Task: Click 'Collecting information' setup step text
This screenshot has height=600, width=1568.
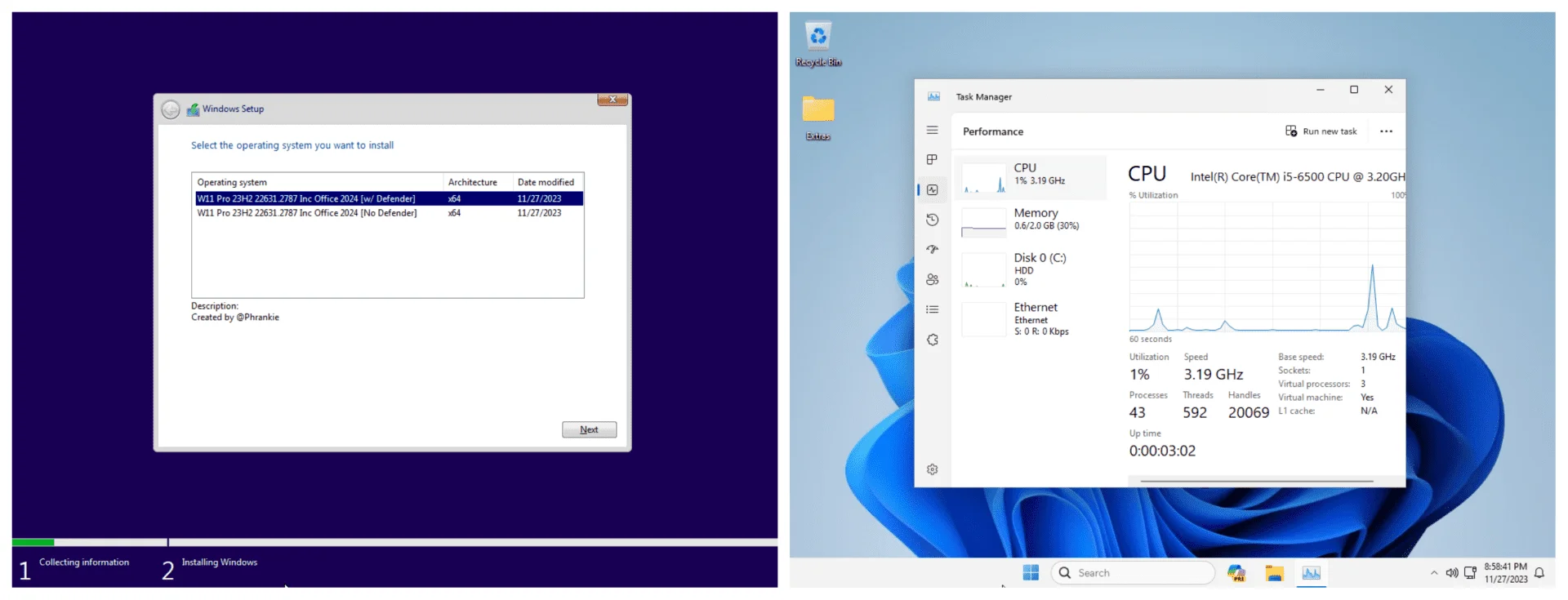Action: pos(84,562)
